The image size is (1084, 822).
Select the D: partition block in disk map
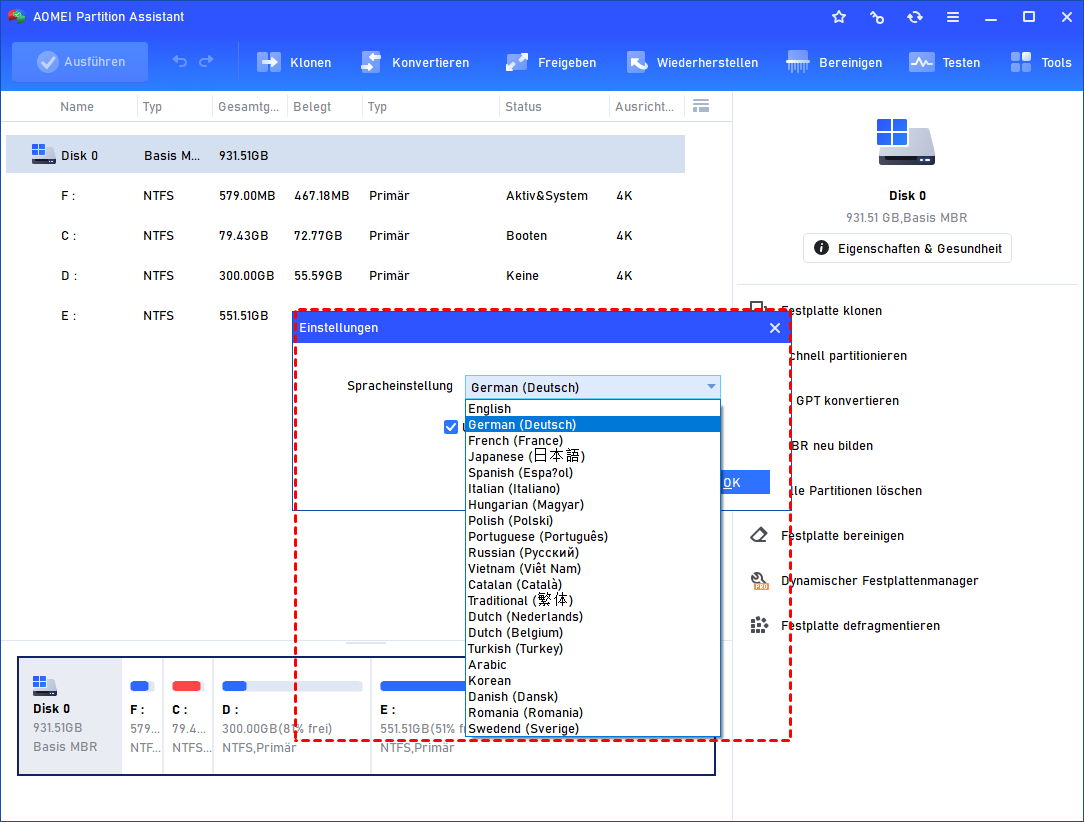(x=292, y=716)
